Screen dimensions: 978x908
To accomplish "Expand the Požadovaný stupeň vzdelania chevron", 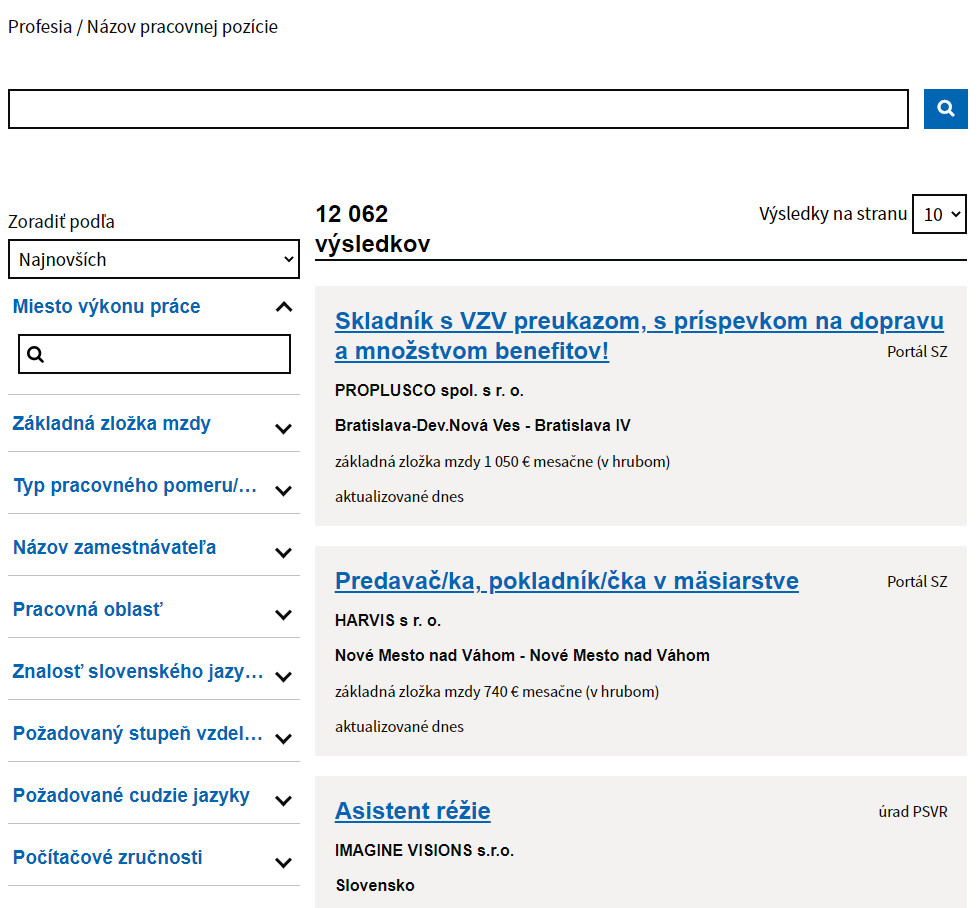I will pos(284,738).
